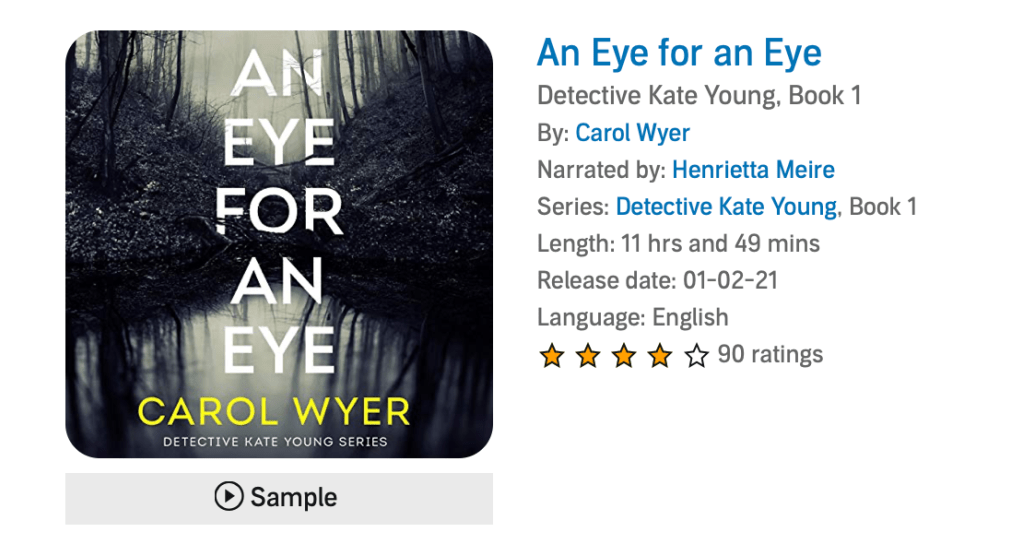Click the Length 11 hrs and 49 mins text

click(x=678, y=244)
